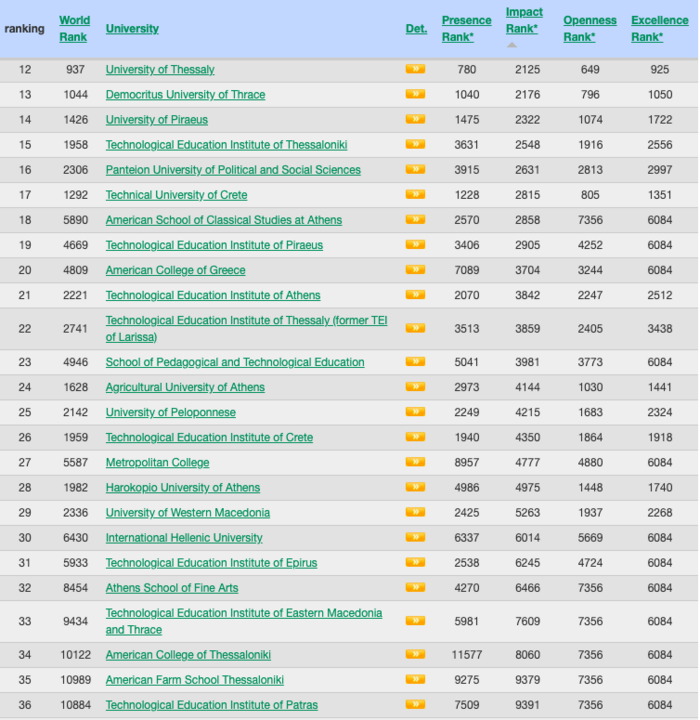Visit University of Peloponnese link
Image resolution: width=700 pixels, height=720 pixels.
[x=171, y=412]
